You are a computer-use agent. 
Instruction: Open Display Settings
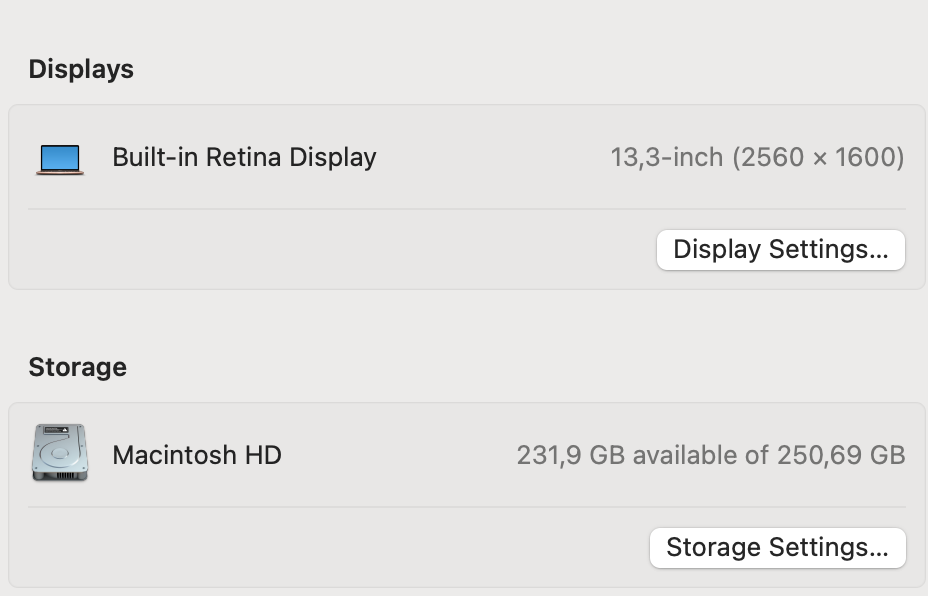pos(780,249)
